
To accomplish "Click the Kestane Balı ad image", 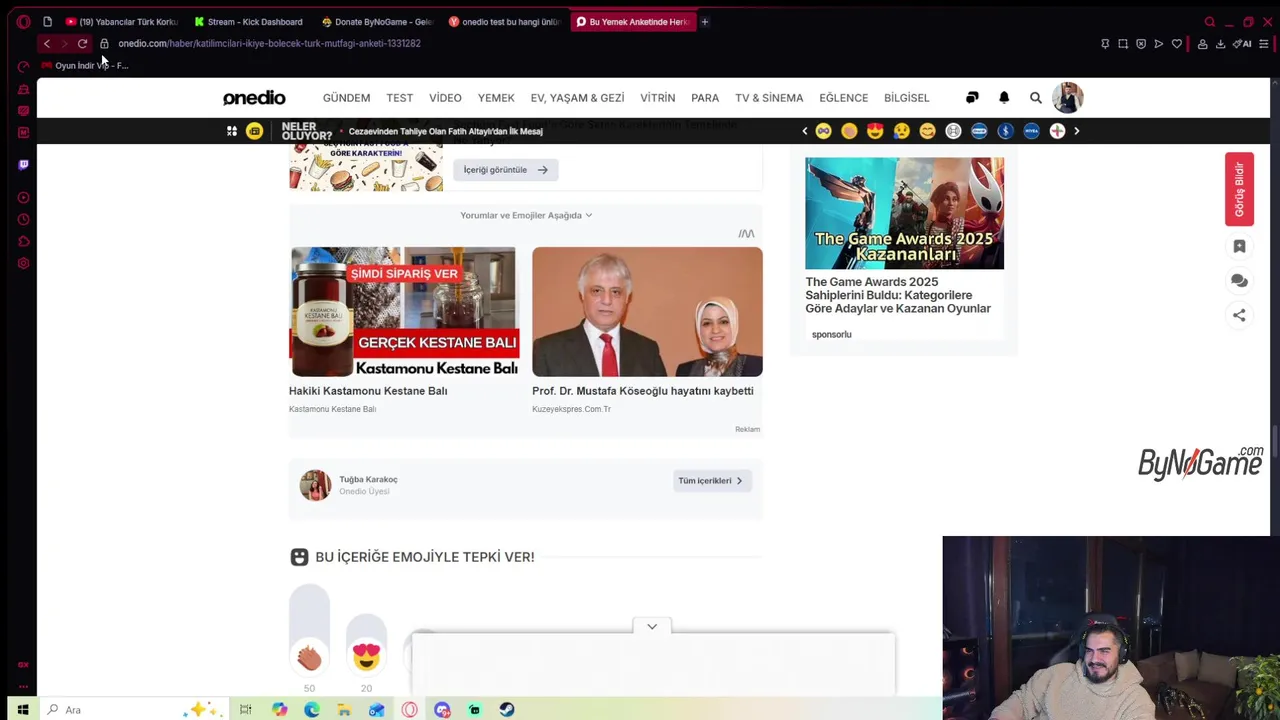I will pyautogui.click(x=404, y=312).
